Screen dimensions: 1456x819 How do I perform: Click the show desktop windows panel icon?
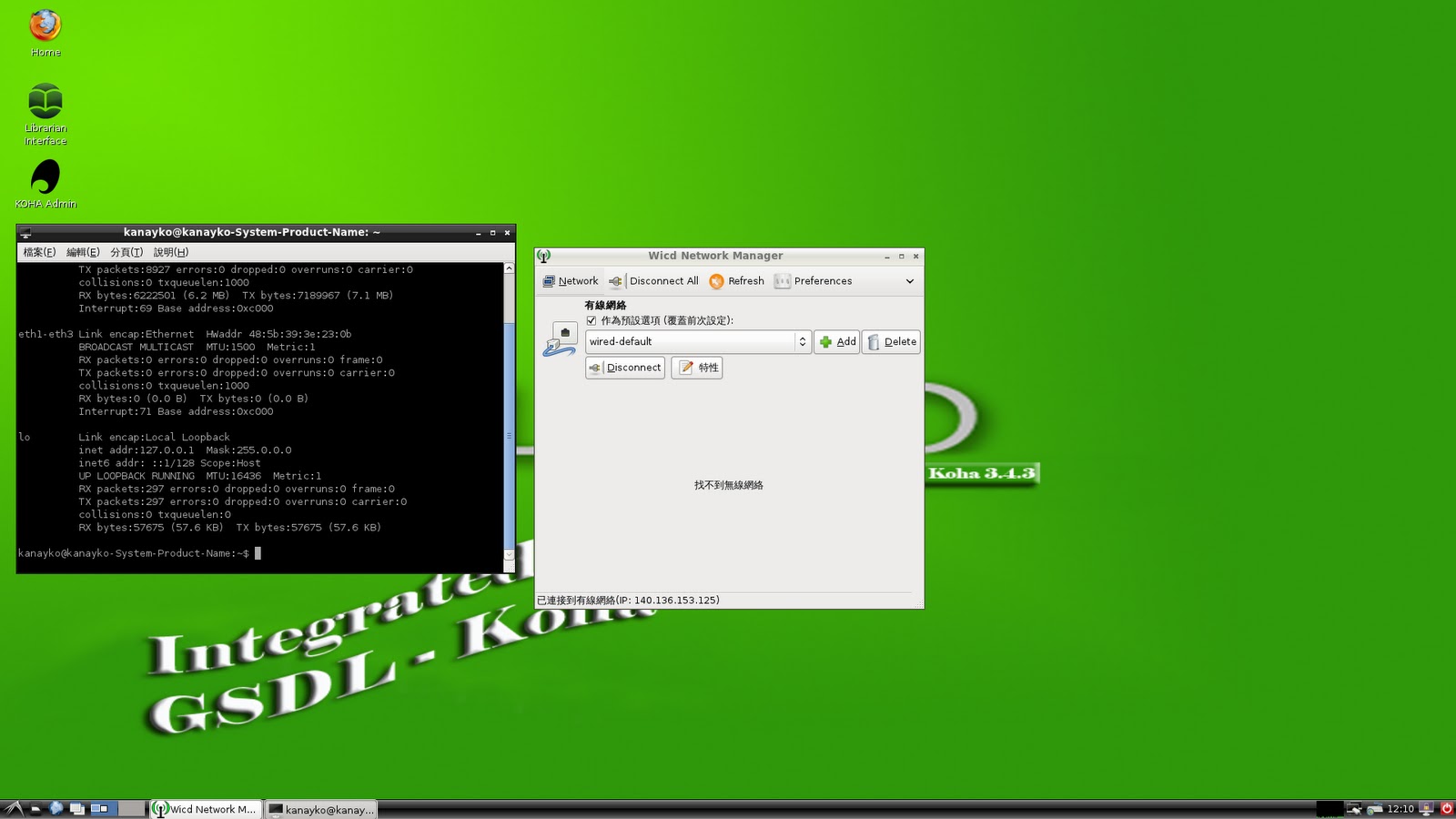(x=77, y=809)
